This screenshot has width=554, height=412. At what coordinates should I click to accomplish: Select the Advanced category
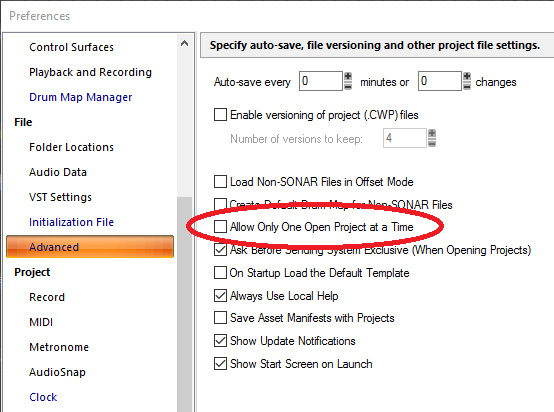pos(90,247)
